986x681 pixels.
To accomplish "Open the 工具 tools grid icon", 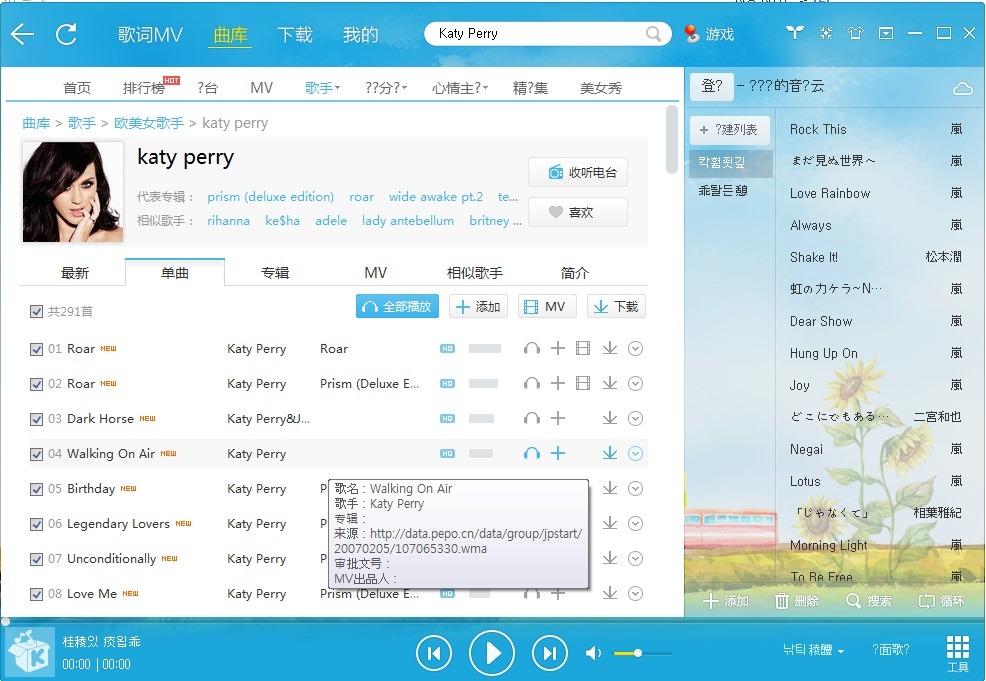I will (958, 654).
